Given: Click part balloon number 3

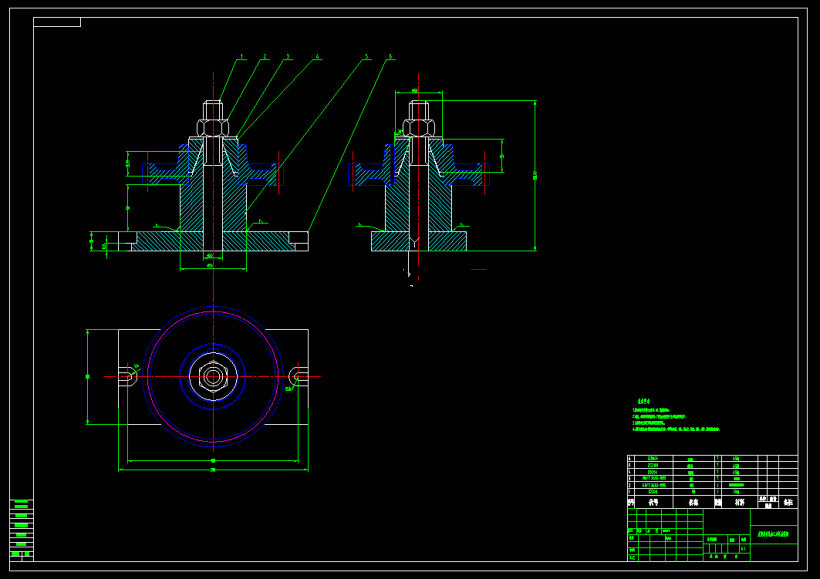Looking at the screenshot, I should pos(288,56).
